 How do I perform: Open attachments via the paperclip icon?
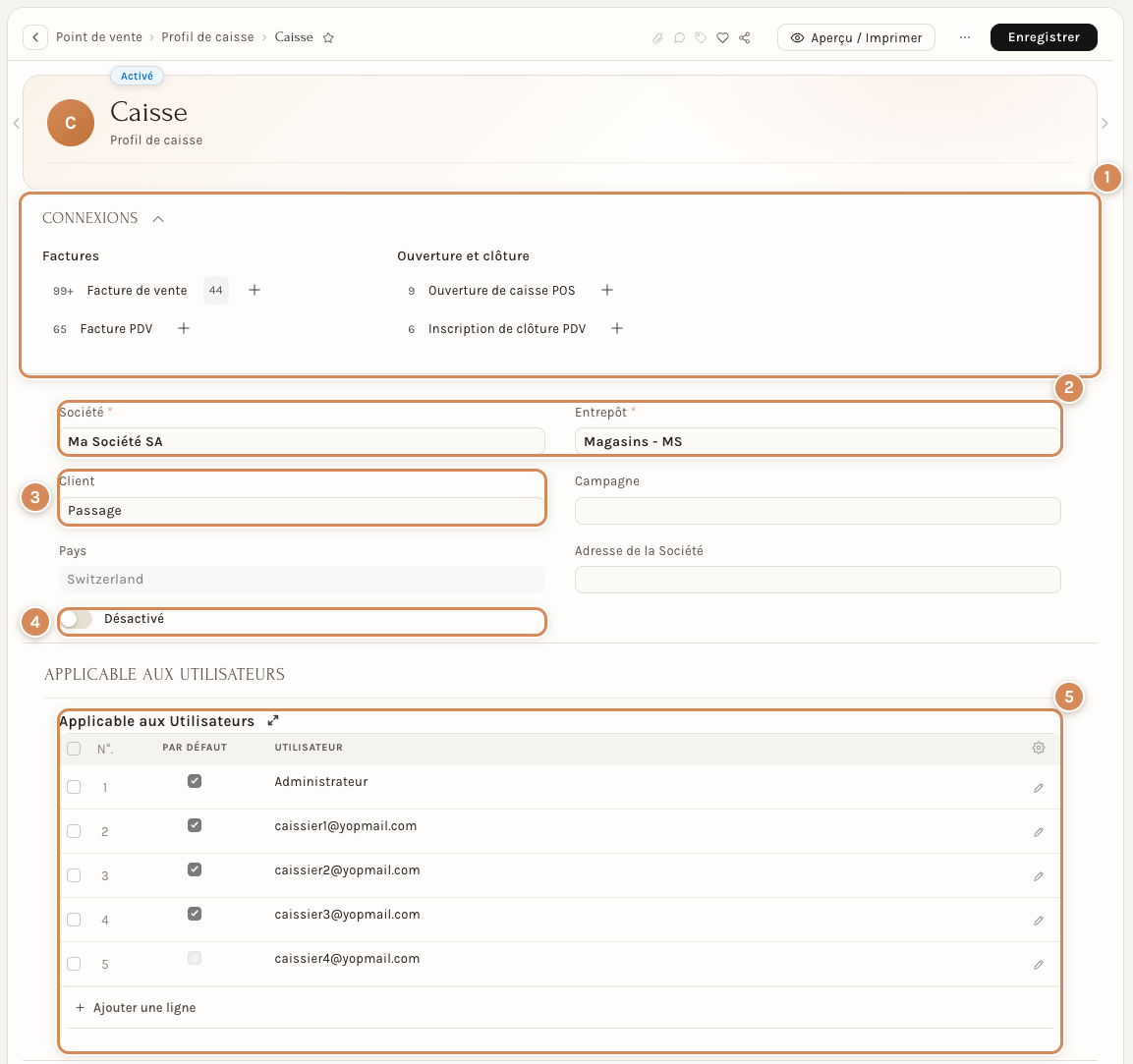[x=657, y=37]
